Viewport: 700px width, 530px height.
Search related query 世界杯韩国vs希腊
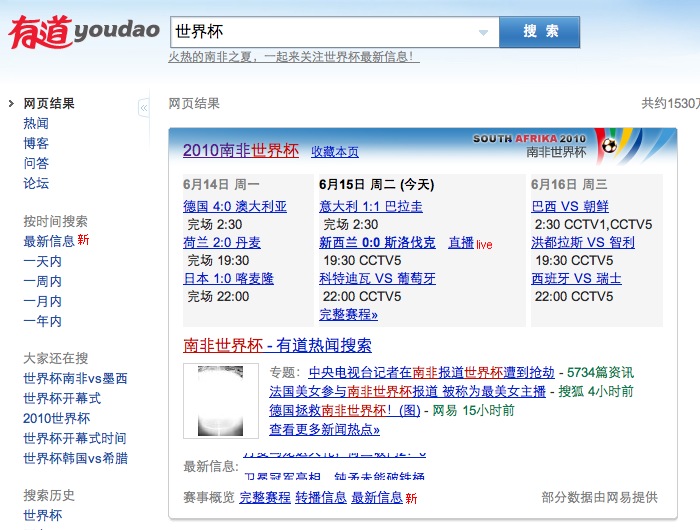coord(75,458)
